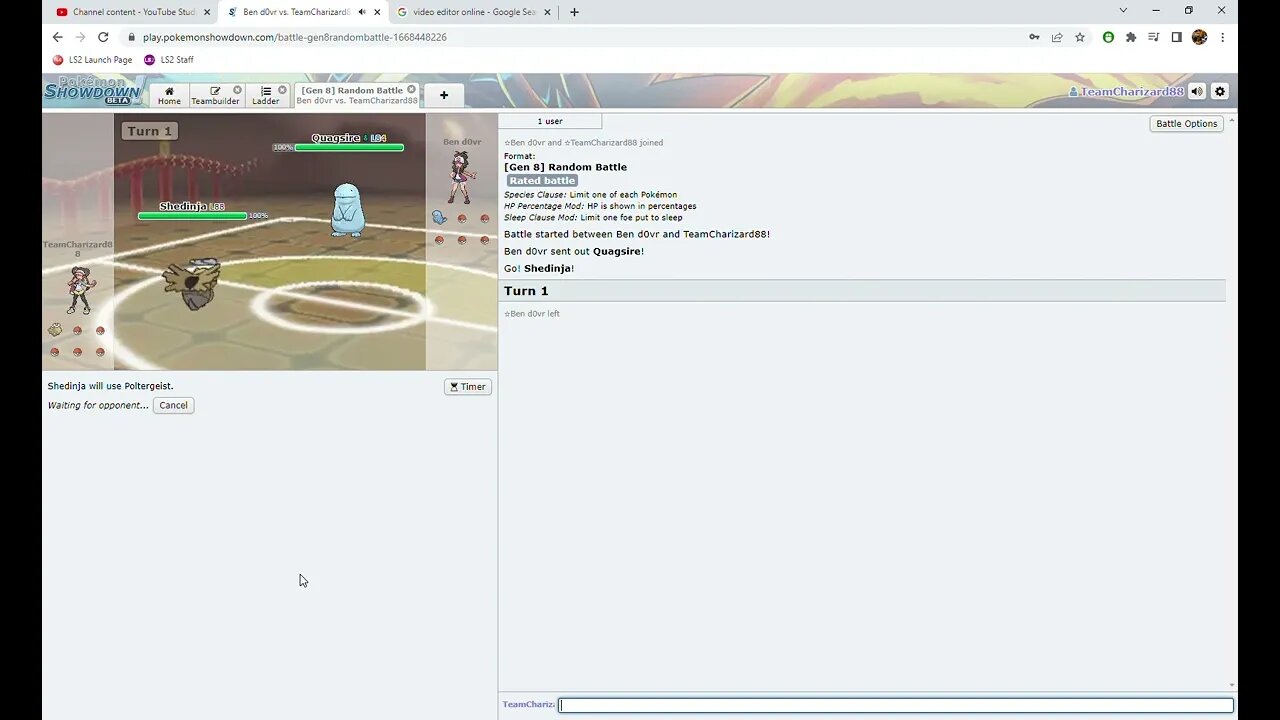Open LS2 Staff bookmark
1280x720 pixels.
coord(169,60)
